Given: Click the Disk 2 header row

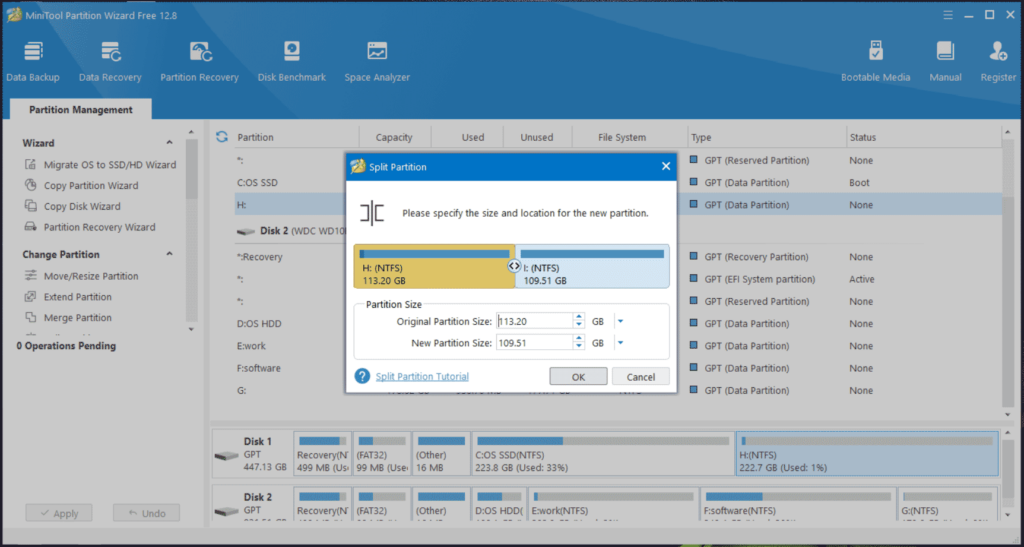Looking at the screenshot, I should click(617, 231).
